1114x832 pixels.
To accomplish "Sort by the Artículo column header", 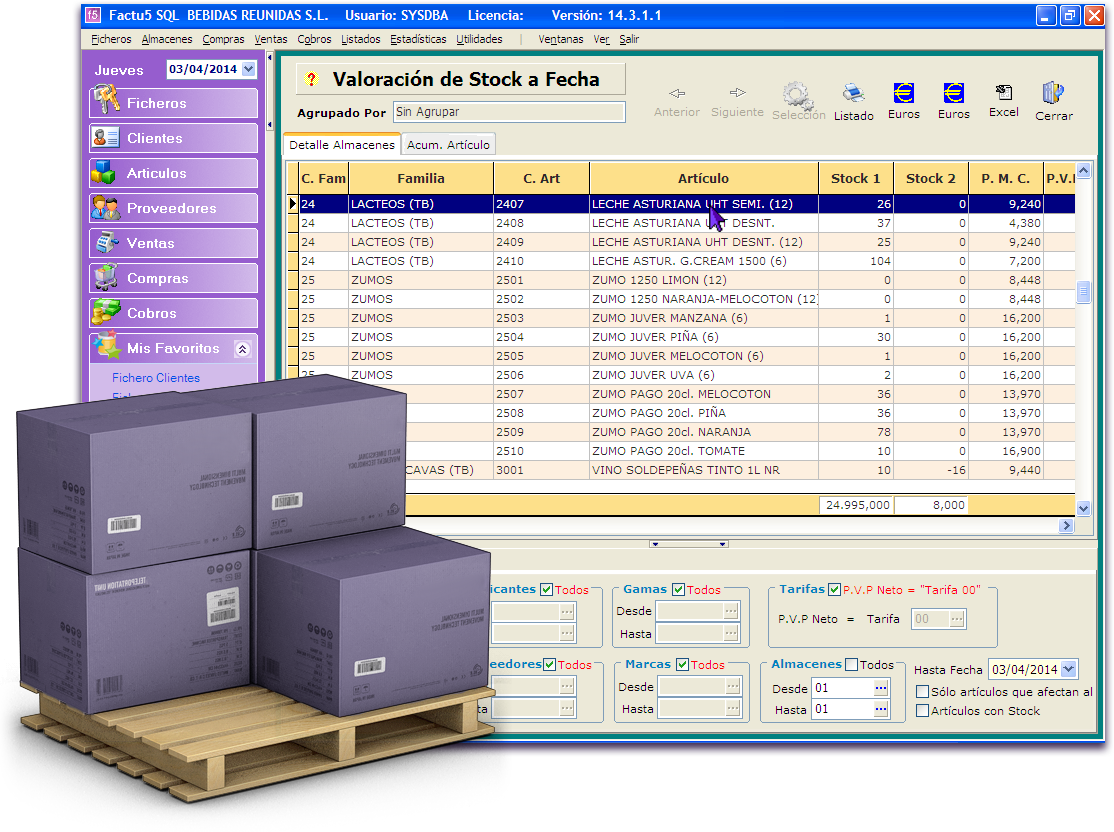I will coord(703,178).
